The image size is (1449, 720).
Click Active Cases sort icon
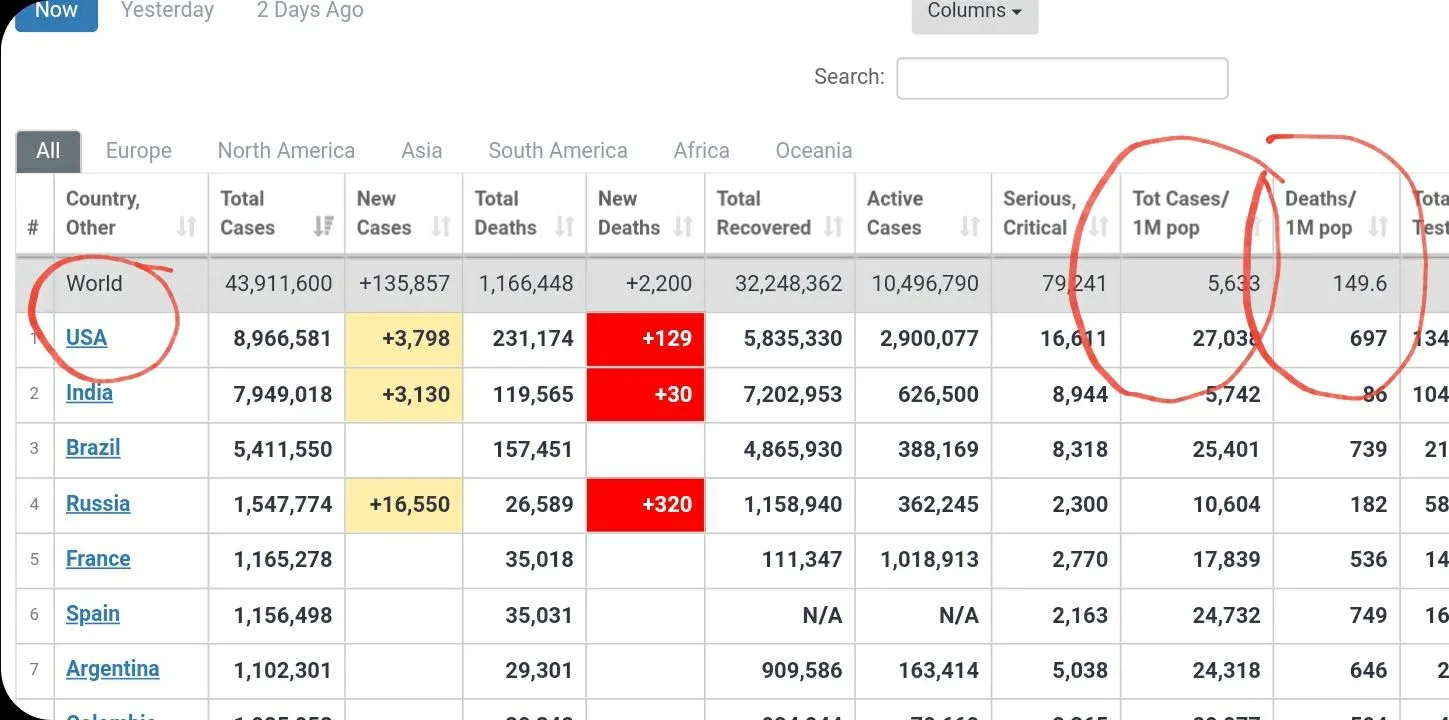[x=969, y=227]
